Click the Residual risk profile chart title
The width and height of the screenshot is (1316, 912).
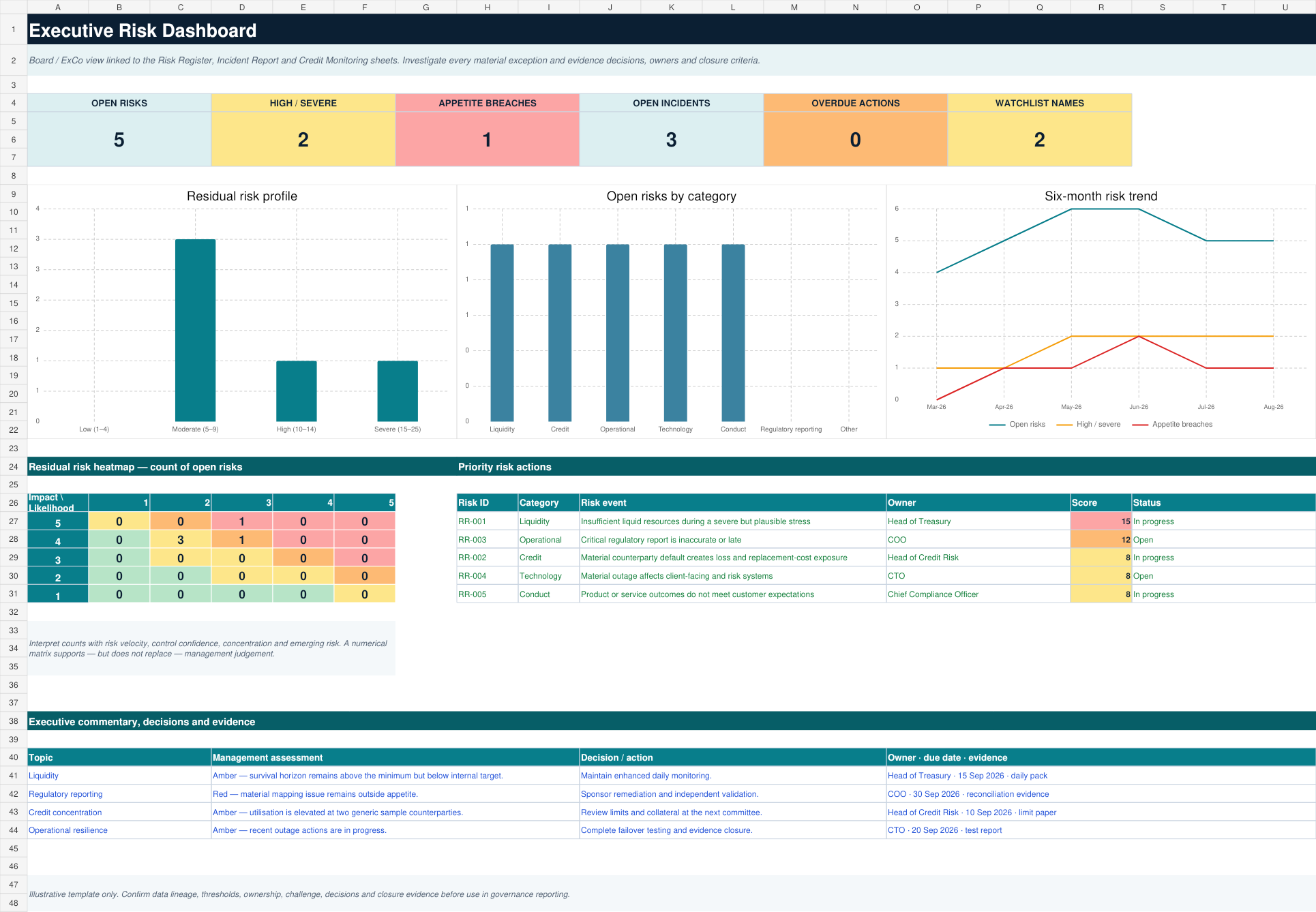pos(242,196)
